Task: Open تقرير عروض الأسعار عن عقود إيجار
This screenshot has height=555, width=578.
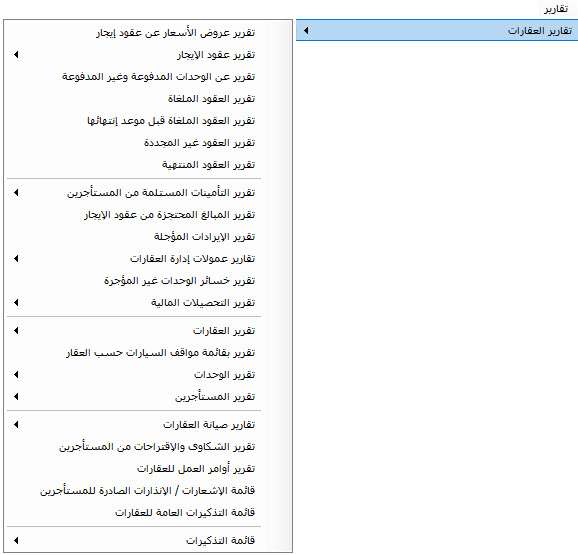Action: click(x=175, y=33)
